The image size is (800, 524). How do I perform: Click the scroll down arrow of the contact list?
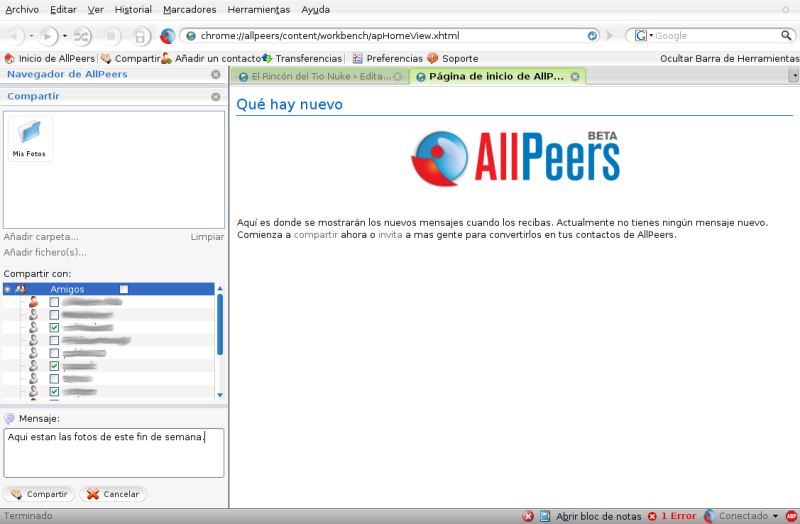[220, 395]
